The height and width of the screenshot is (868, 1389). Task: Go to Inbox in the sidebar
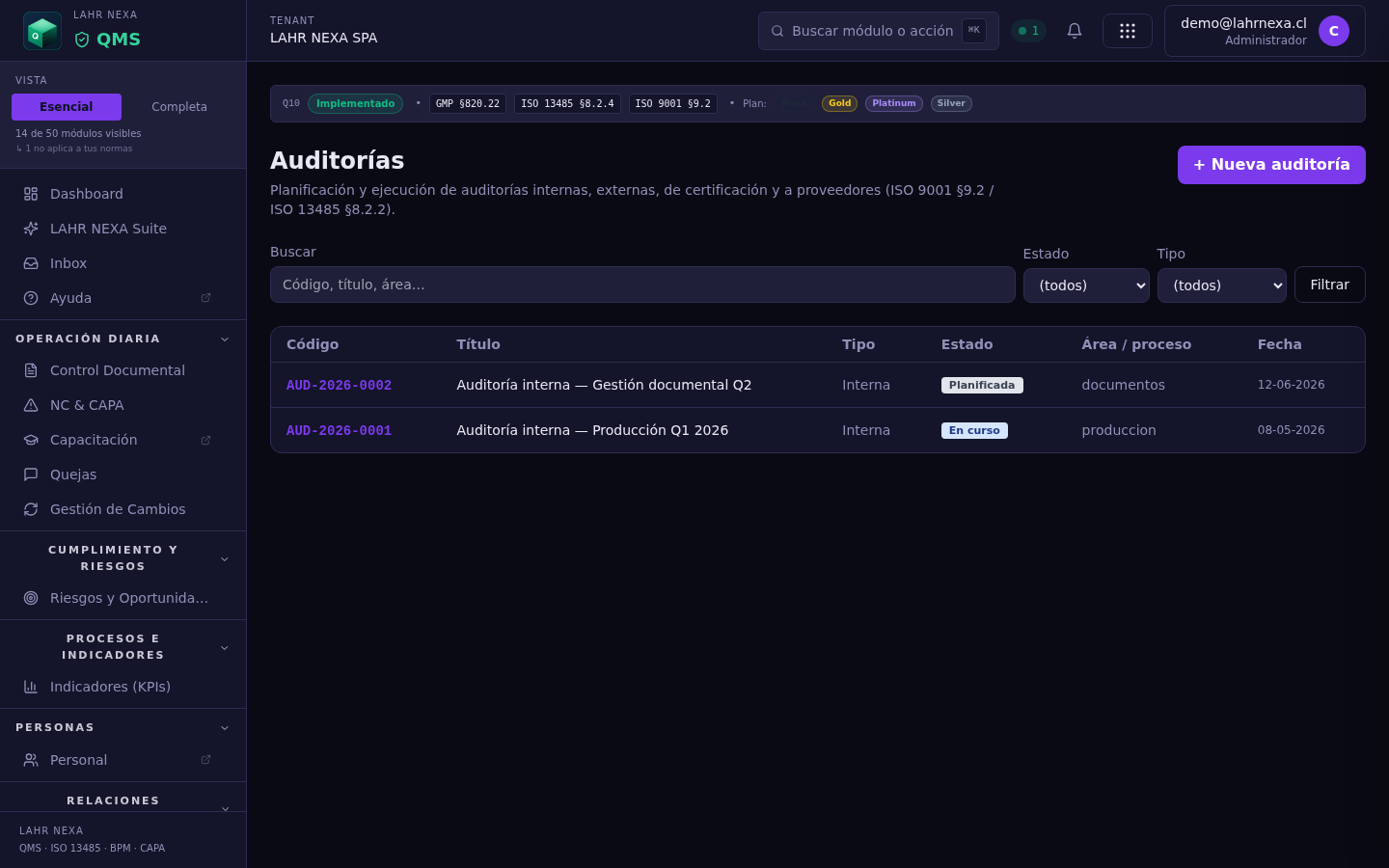(123, 263)
